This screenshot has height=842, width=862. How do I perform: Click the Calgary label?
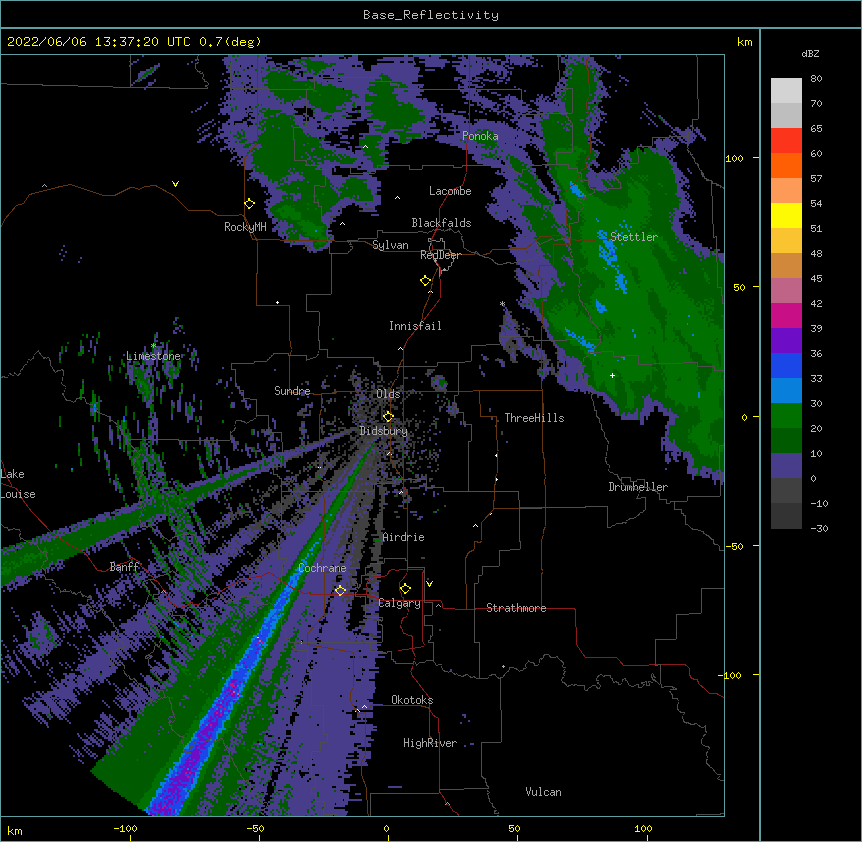399,603
